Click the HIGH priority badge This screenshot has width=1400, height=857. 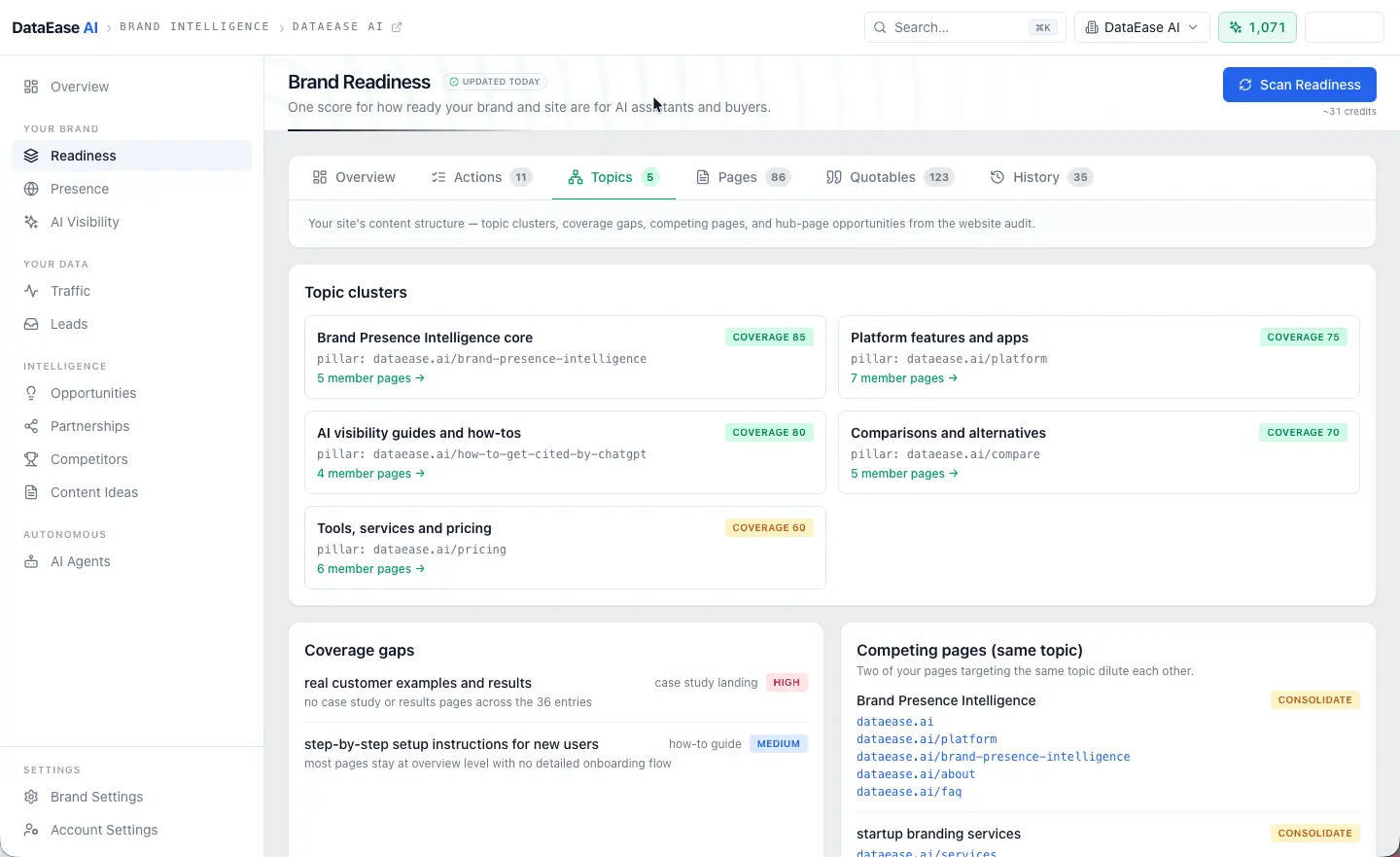point(787,683)
